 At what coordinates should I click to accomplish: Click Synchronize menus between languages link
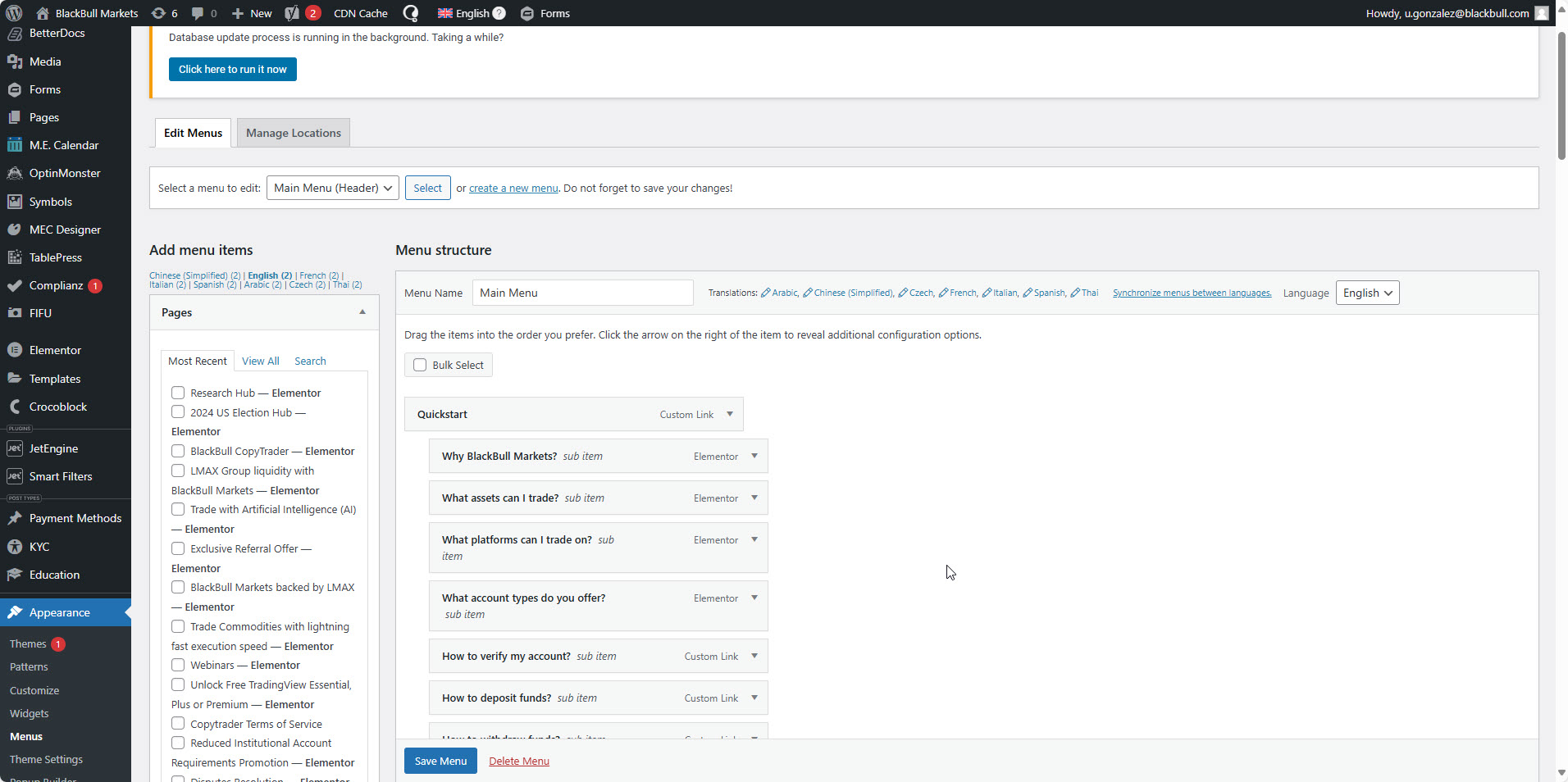tap(1192, 293)
